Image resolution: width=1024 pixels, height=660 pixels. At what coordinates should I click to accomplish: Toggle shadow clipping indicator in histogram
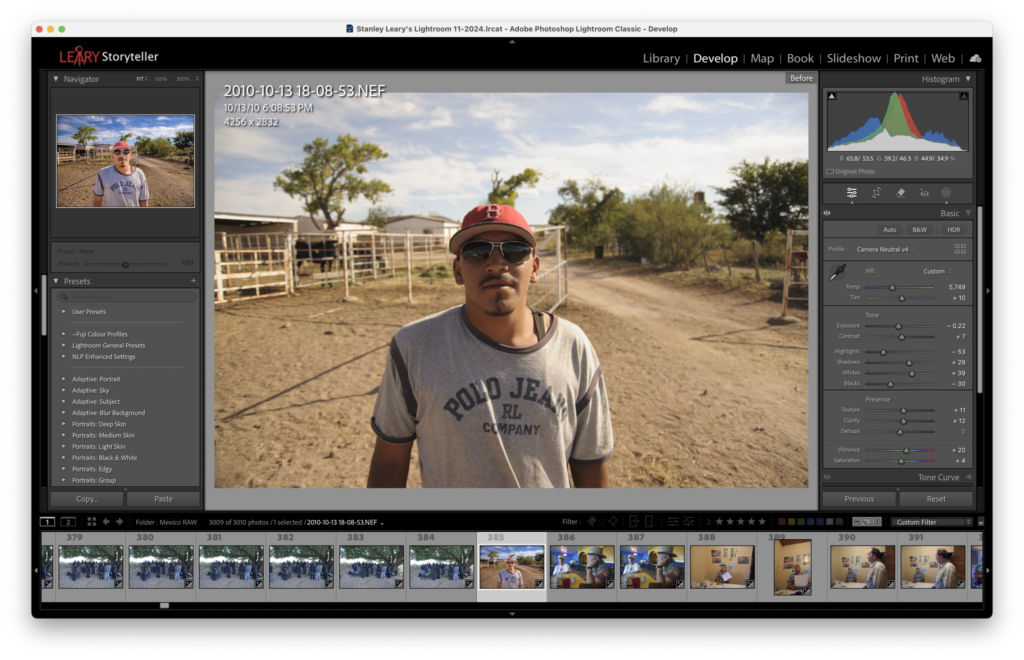tap(832, 96)
